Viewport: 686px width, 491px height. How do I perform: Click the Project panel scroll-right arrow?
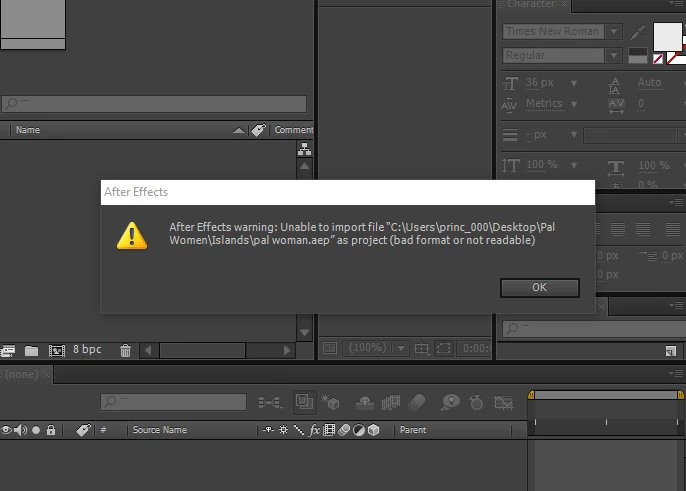287,350
